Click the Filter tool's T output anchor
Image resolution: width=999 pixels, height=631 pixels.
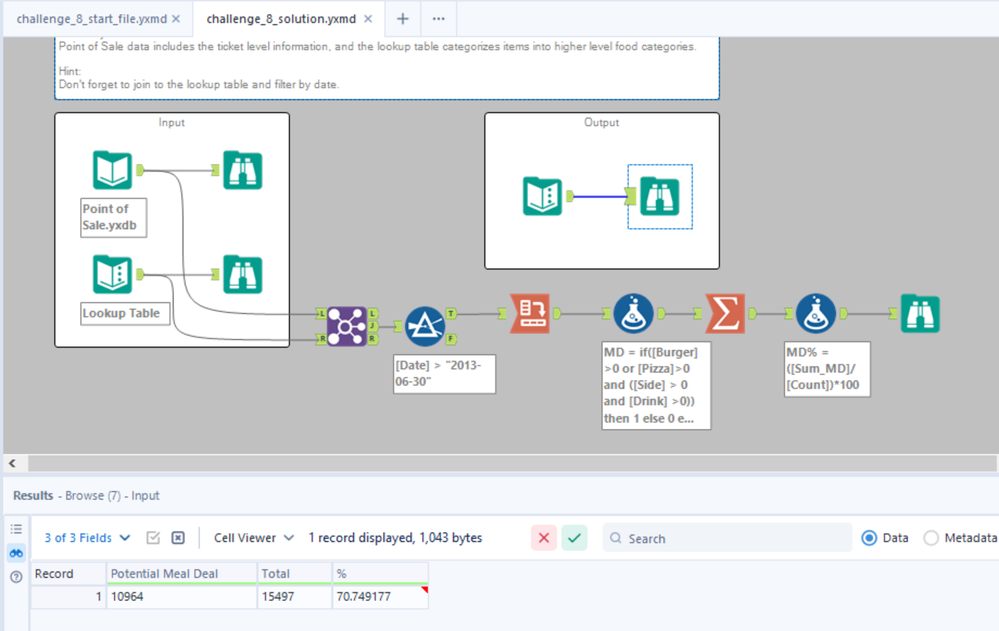pyautogui.click(x=451, y=313)
